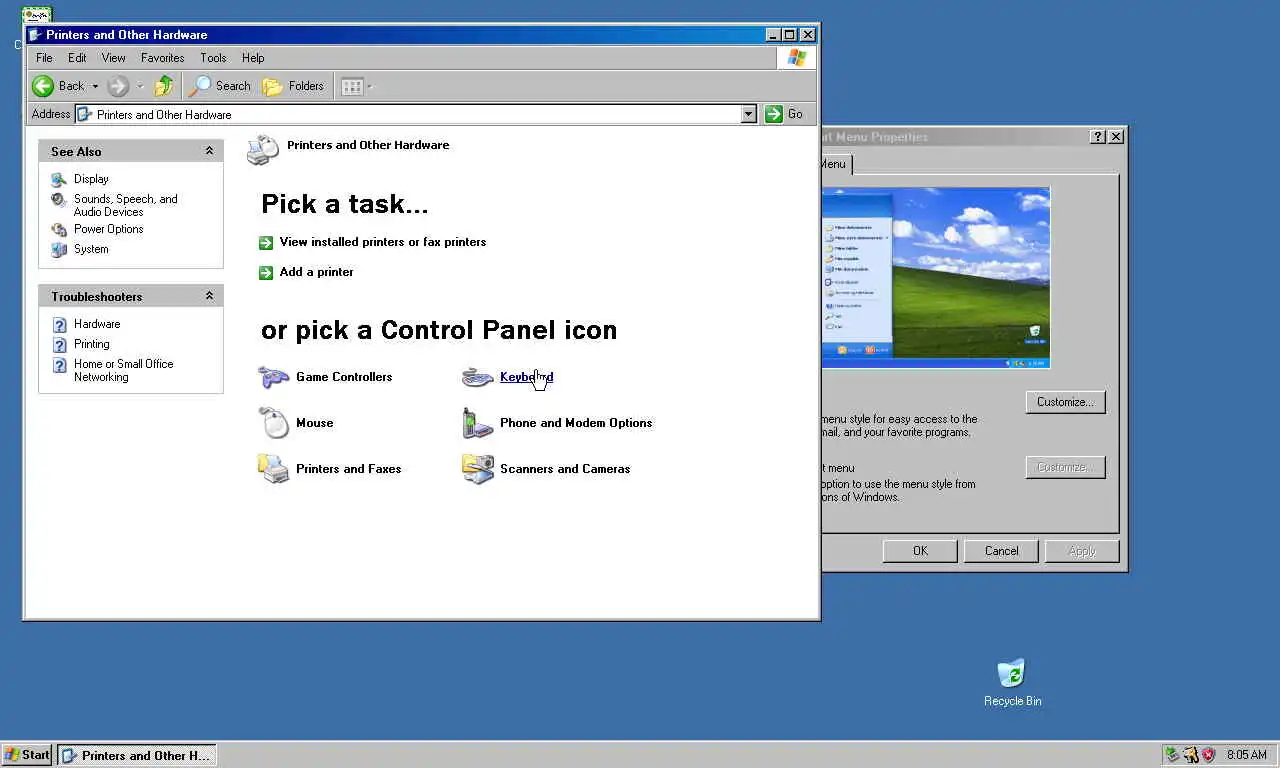This screenshot has width=1280, height=768.
Task: Click the Safely Remove Hardware tray icon
Action: tap(1173, 755)
